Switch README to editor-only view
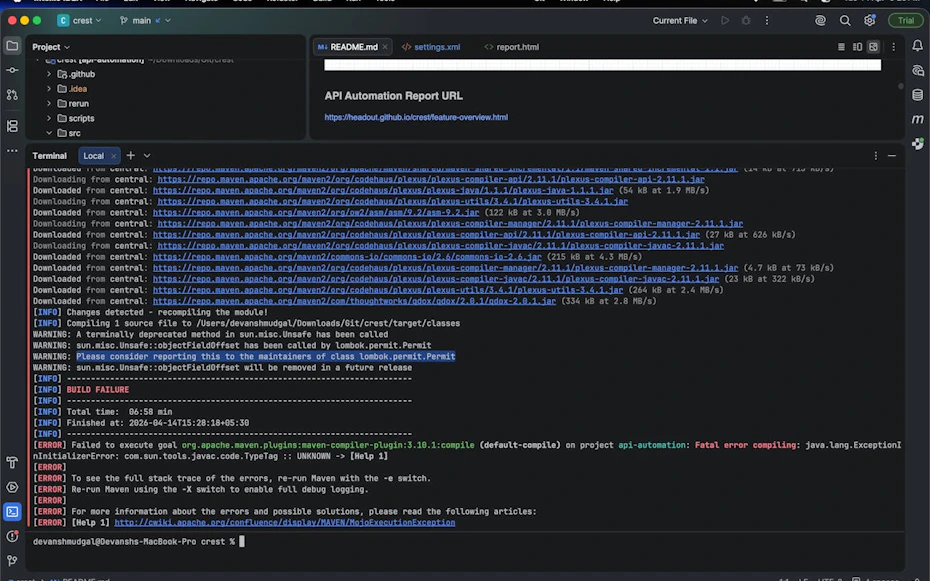930x581 pixels. coord(841,47)
